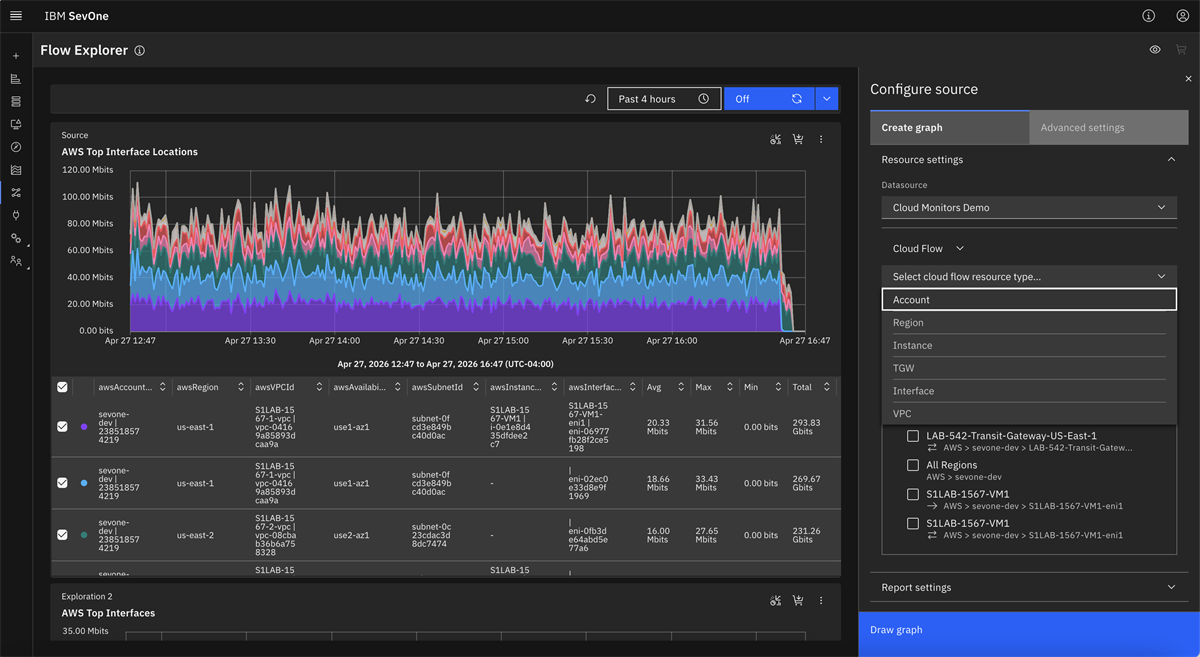Click the top bar information icon
The image size is (1200, 657).
tap(1149, 16)
